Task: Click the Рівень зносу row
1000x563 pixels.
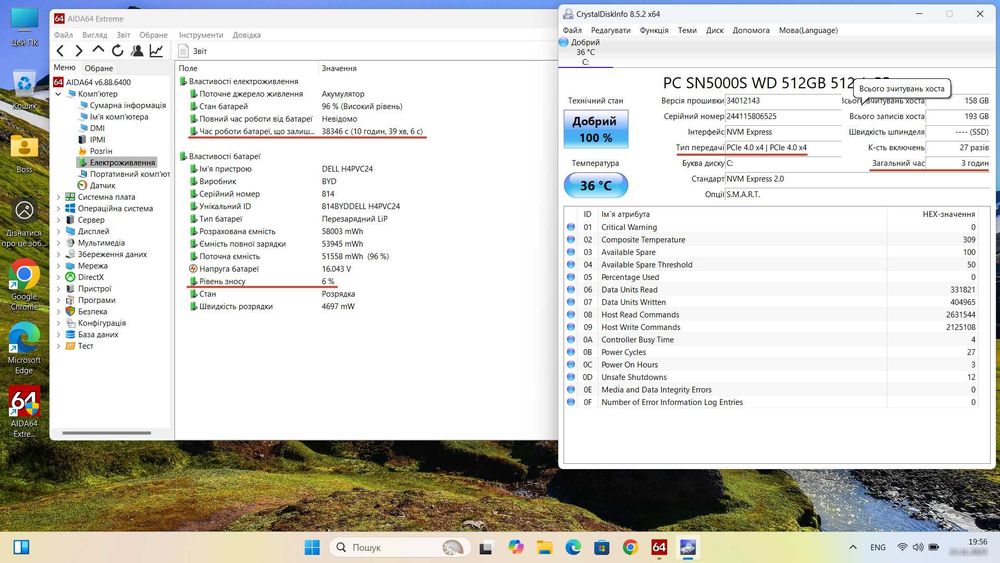Action: [261, 281]
